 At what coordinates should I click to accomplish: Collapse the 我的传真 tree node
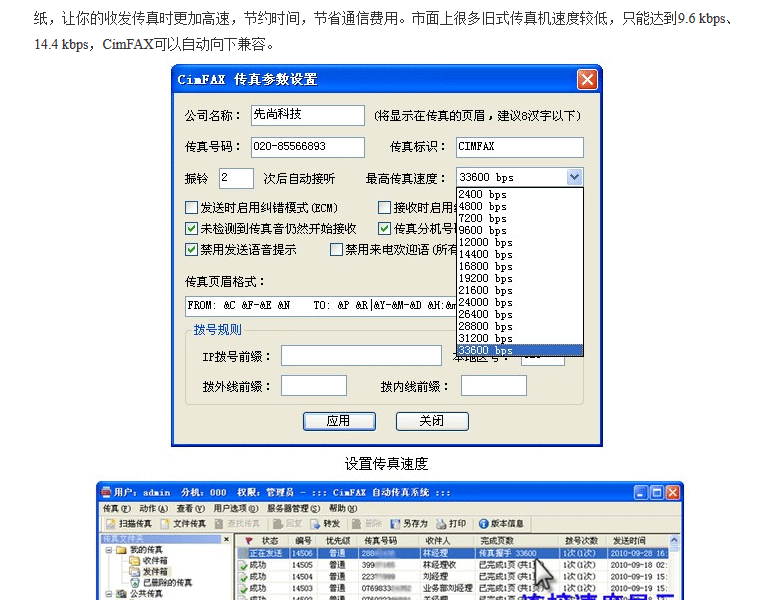point(109,550)
